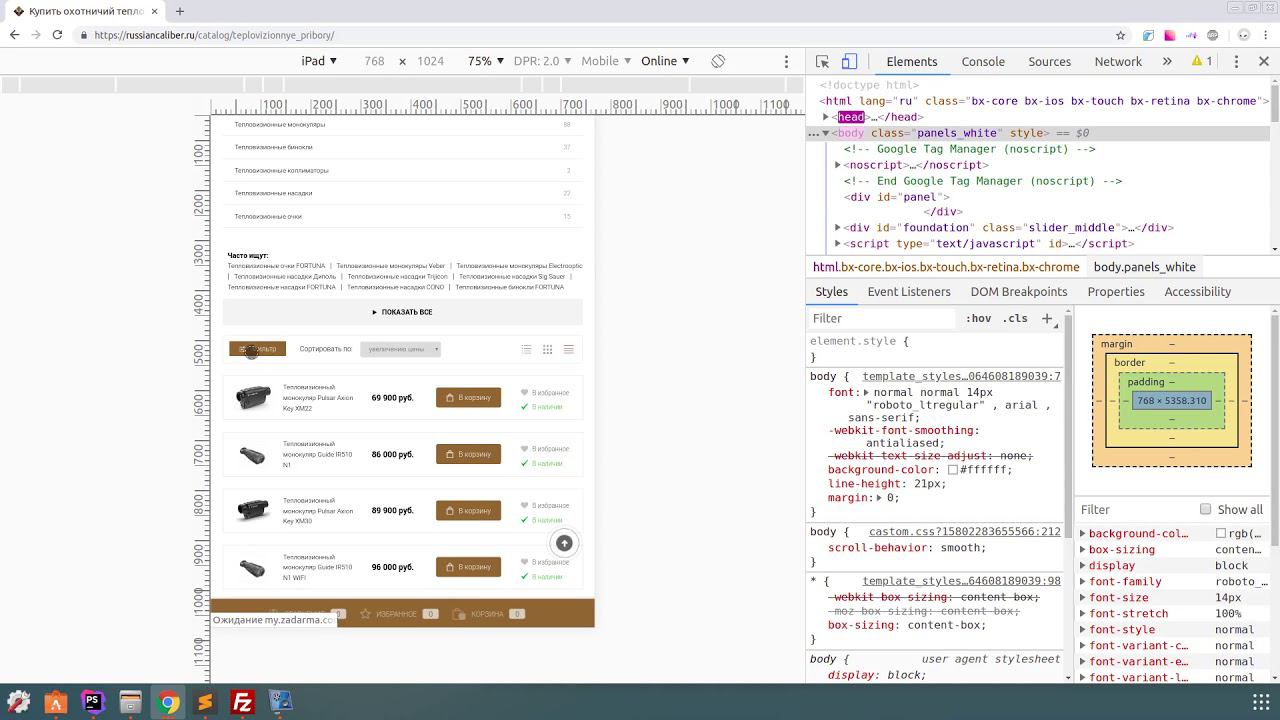Image resolution: width=1280 pixels, height=720 pixels.
Task: Click the warning count indicator in DevTools
Action: click(x=1202, y=61)
